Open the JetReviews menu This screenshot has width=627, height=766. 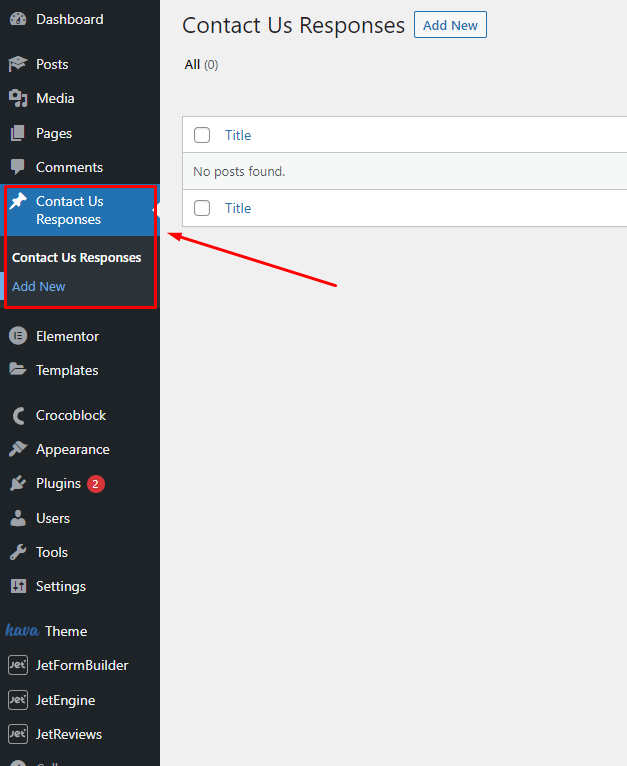tap(69, 734)
